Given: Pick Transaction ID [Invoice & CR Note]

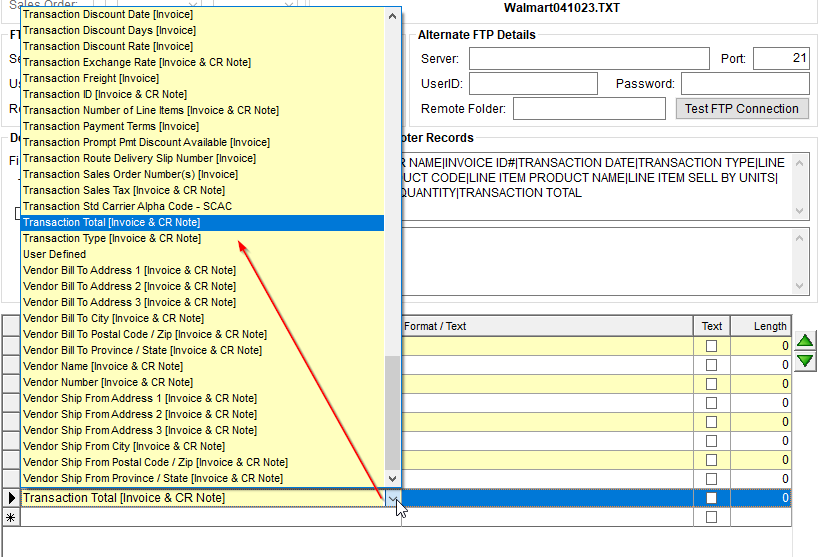Looking at the screenshot, I should (202, 94).
